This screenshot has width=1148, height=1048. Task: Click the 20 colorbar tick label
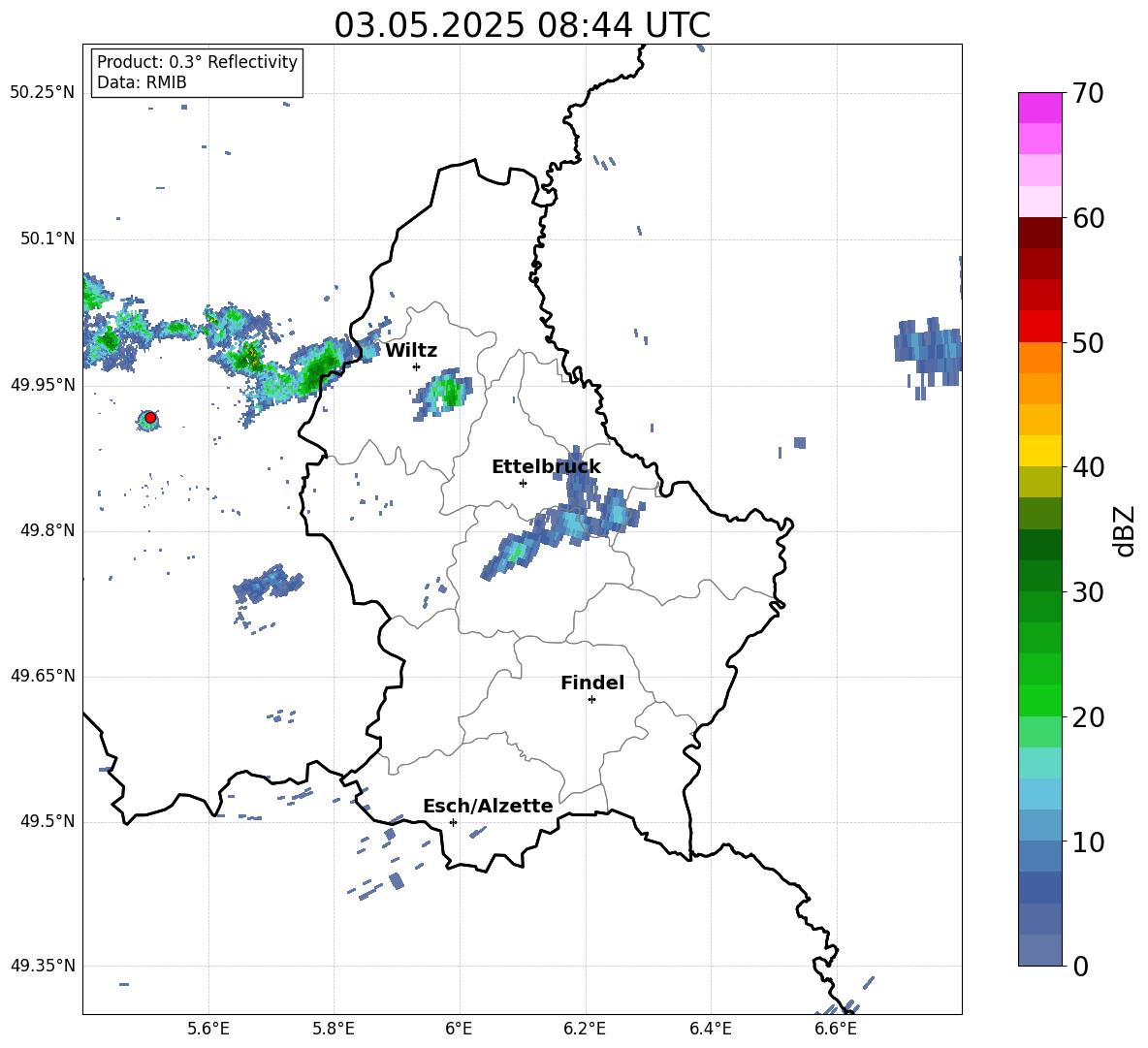(1088, 716)
